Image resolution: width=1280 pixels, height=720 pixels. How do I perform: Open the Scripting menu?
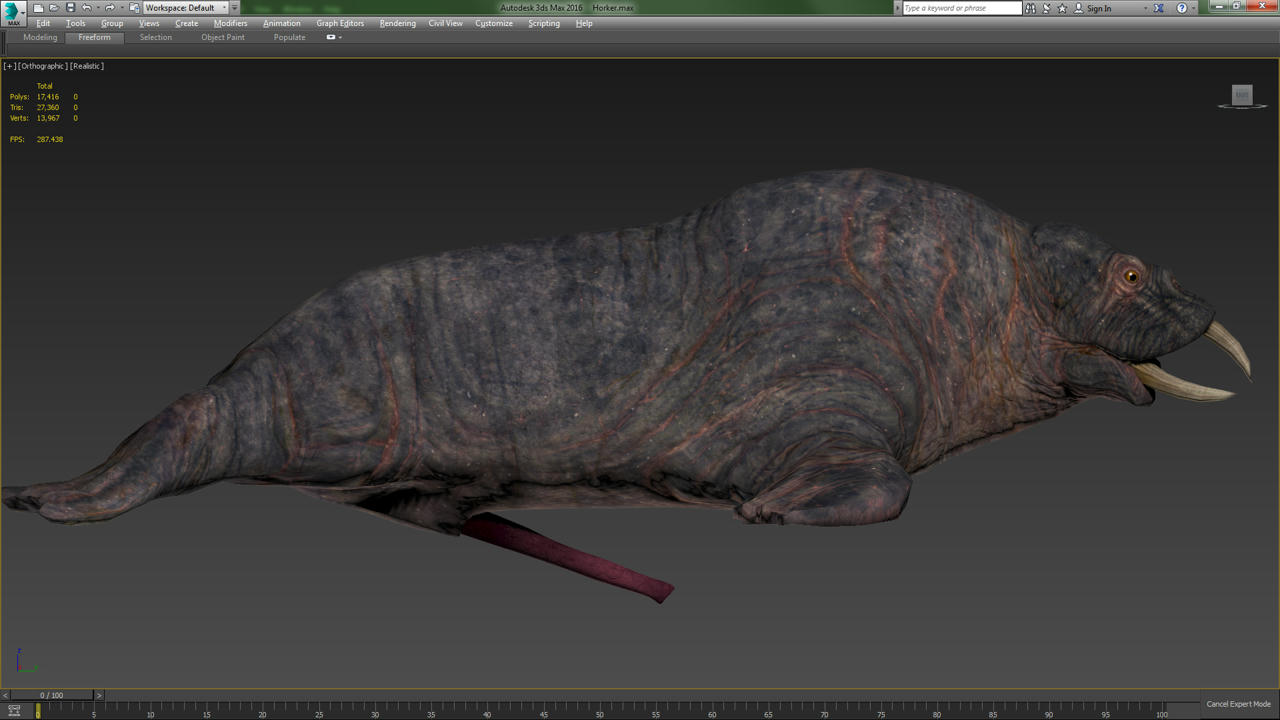tap(544, 23)
